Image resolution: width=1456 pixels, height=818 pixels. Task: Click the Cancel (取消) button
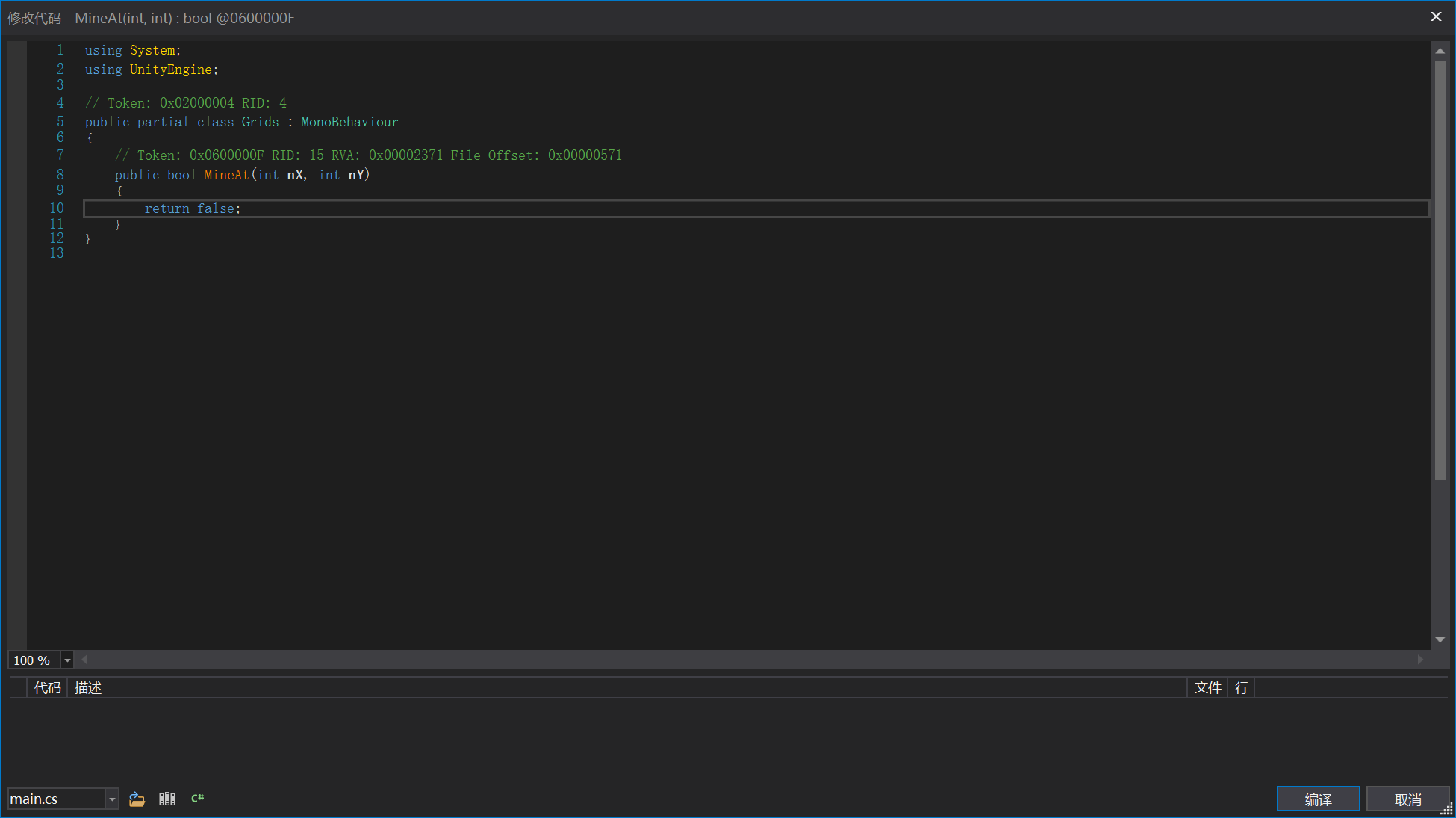click(x=1407, y=799)
